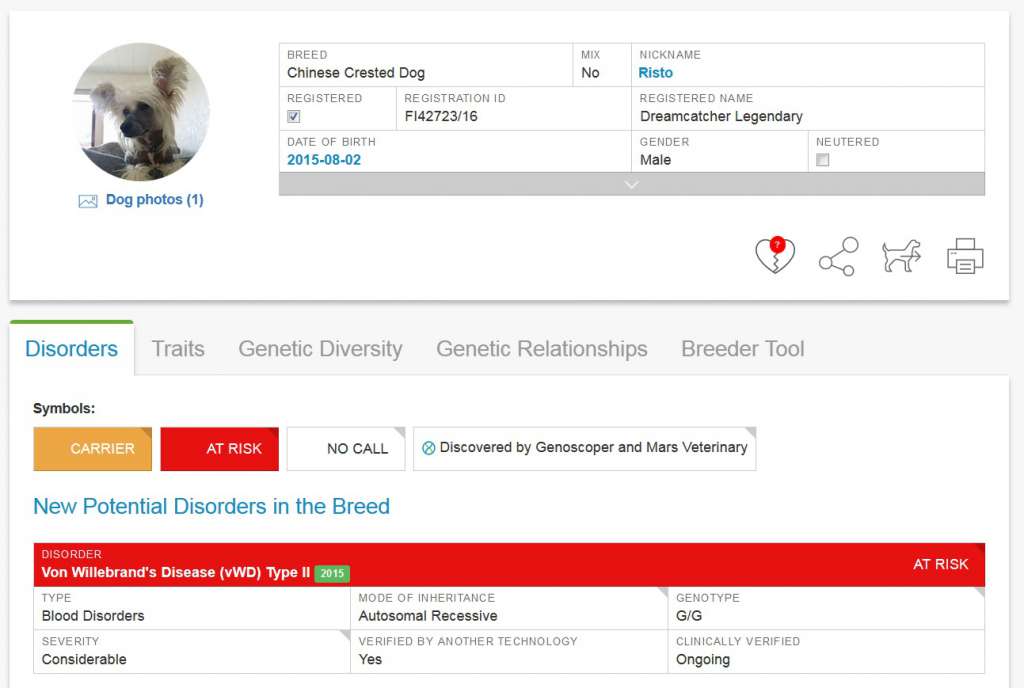Select the Genetic Relationships tab

click(541, 349)
